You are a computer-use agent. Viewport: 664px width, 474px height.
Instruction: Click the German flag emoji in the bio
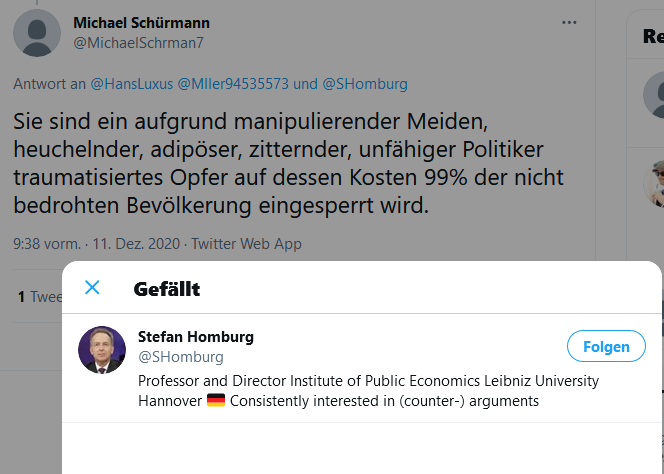tap(216, 400)
